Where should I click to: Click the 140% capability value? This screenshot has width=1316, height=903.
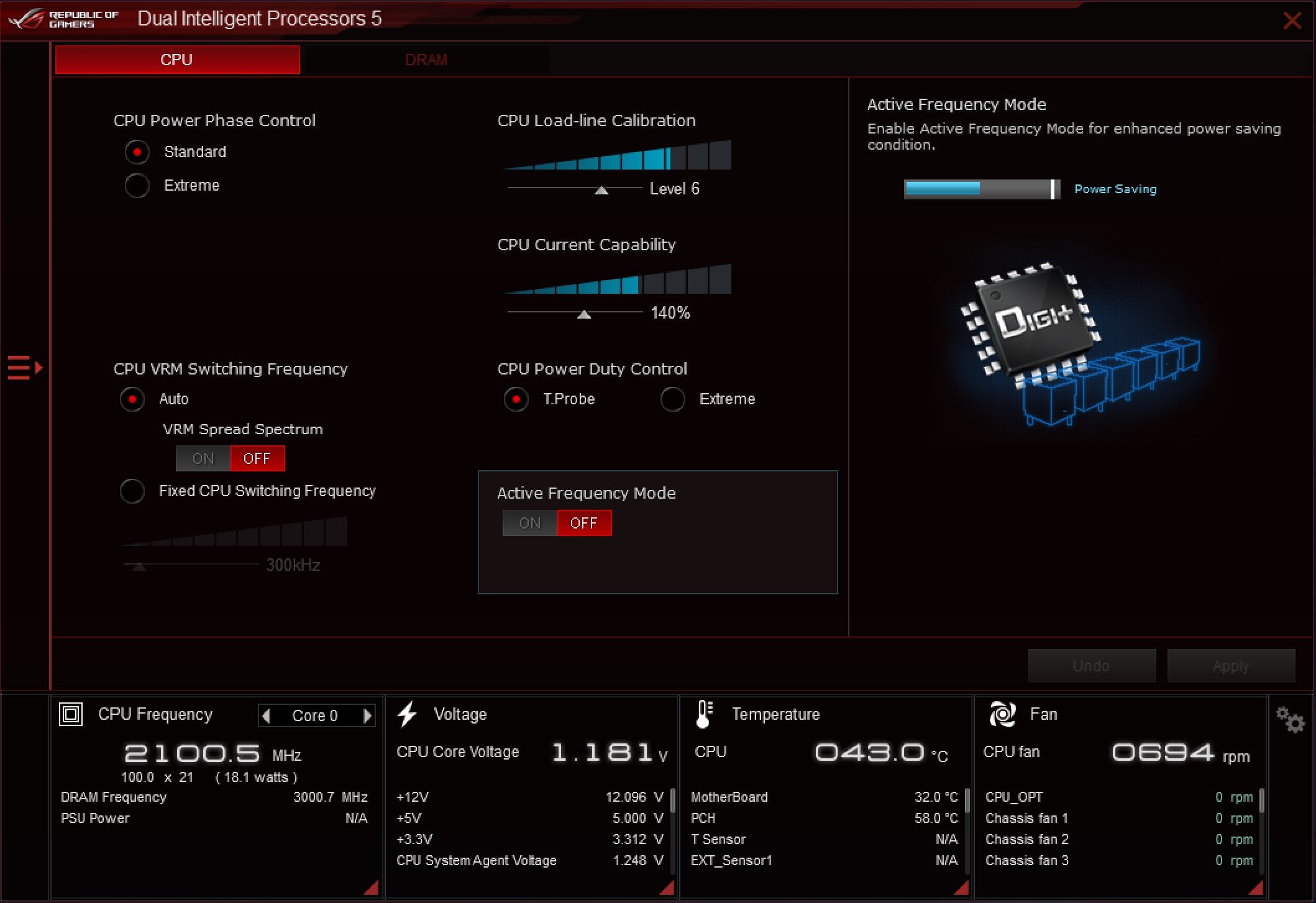coord(670,313)
